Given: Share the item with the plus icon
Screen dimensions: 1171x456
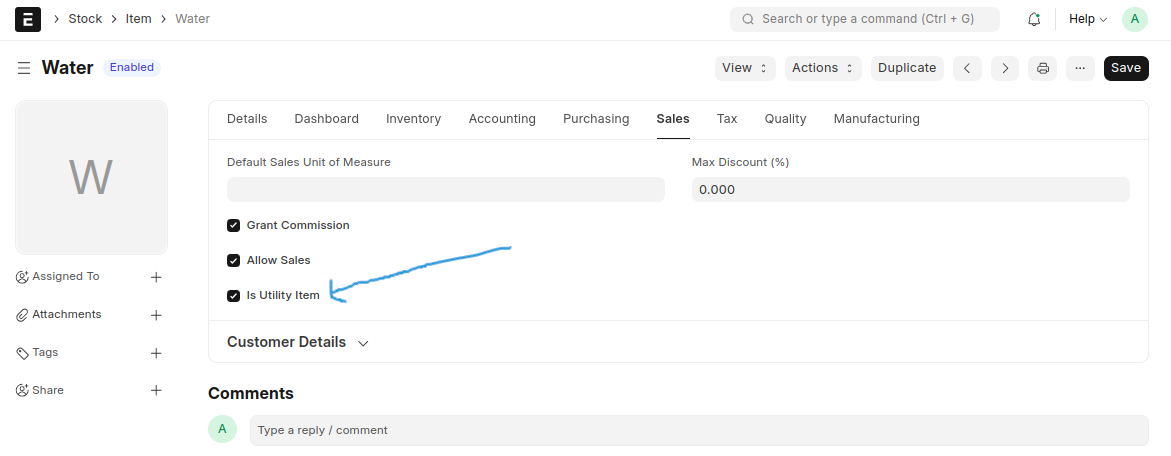Looking at the screenshot, I should coord(156,390).
